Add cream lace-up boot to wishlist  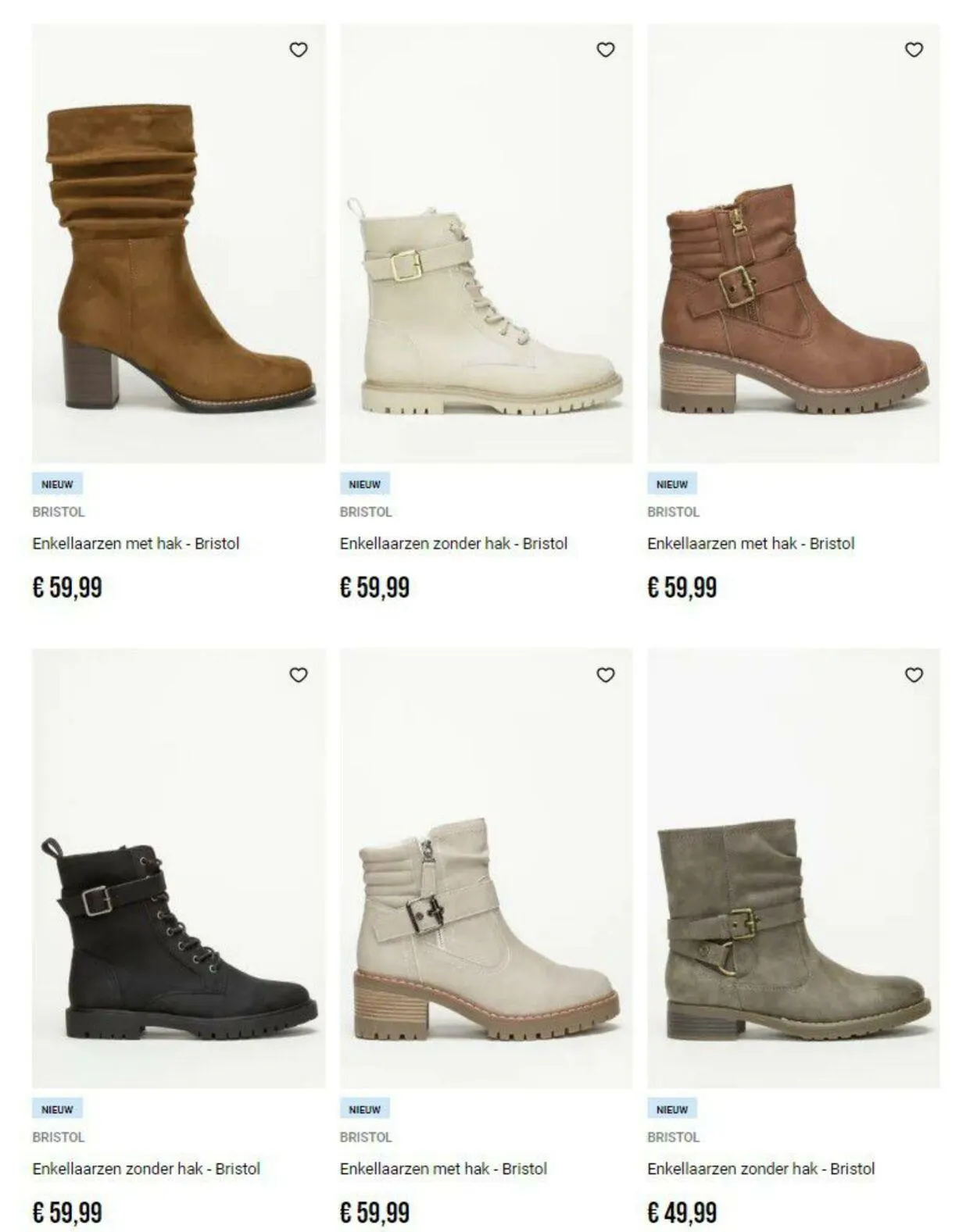[606, 49]
